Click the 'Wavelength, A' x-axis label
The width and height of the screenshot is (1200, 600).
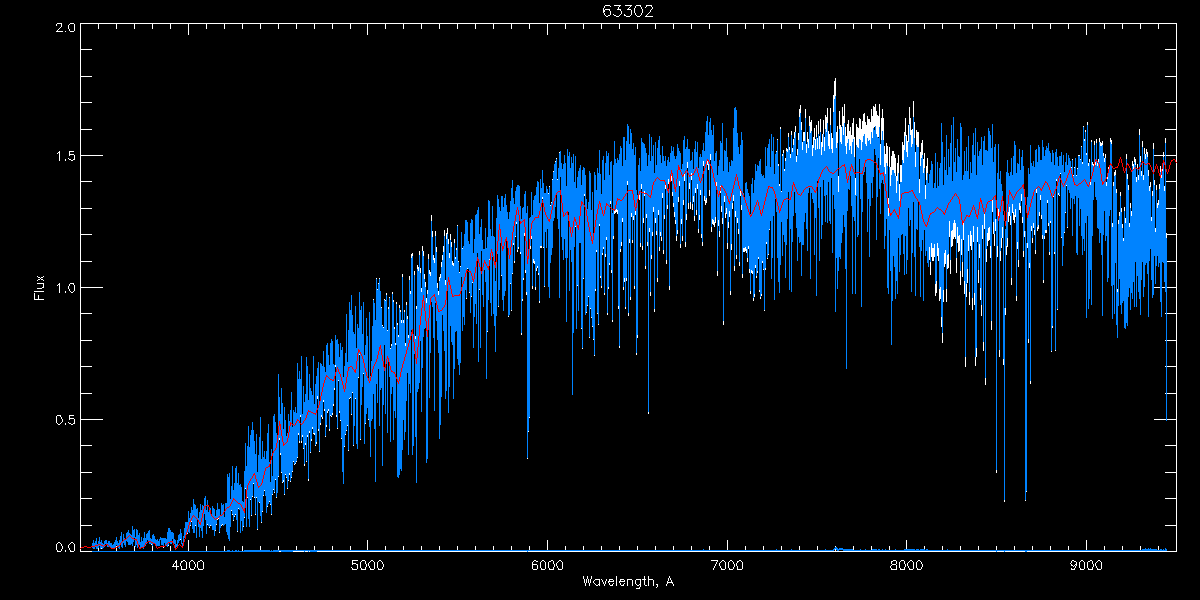click(x=628, y=582)
